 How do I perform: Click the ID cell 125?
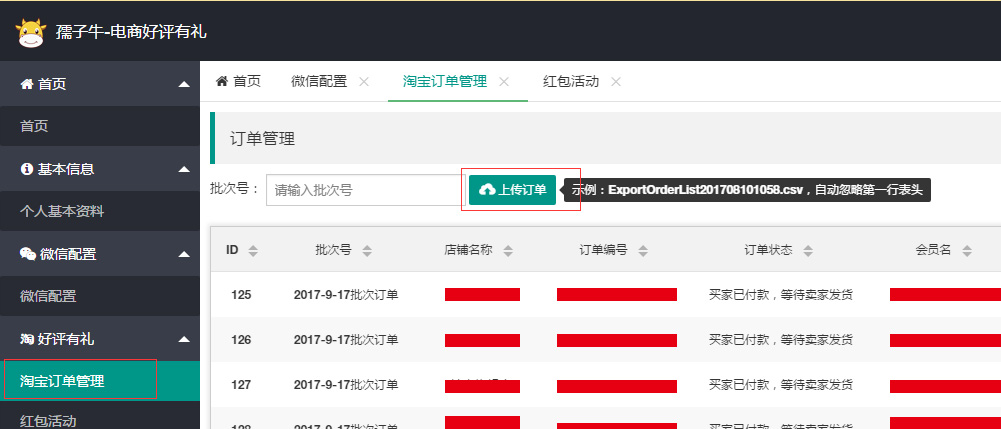point(241,295)
